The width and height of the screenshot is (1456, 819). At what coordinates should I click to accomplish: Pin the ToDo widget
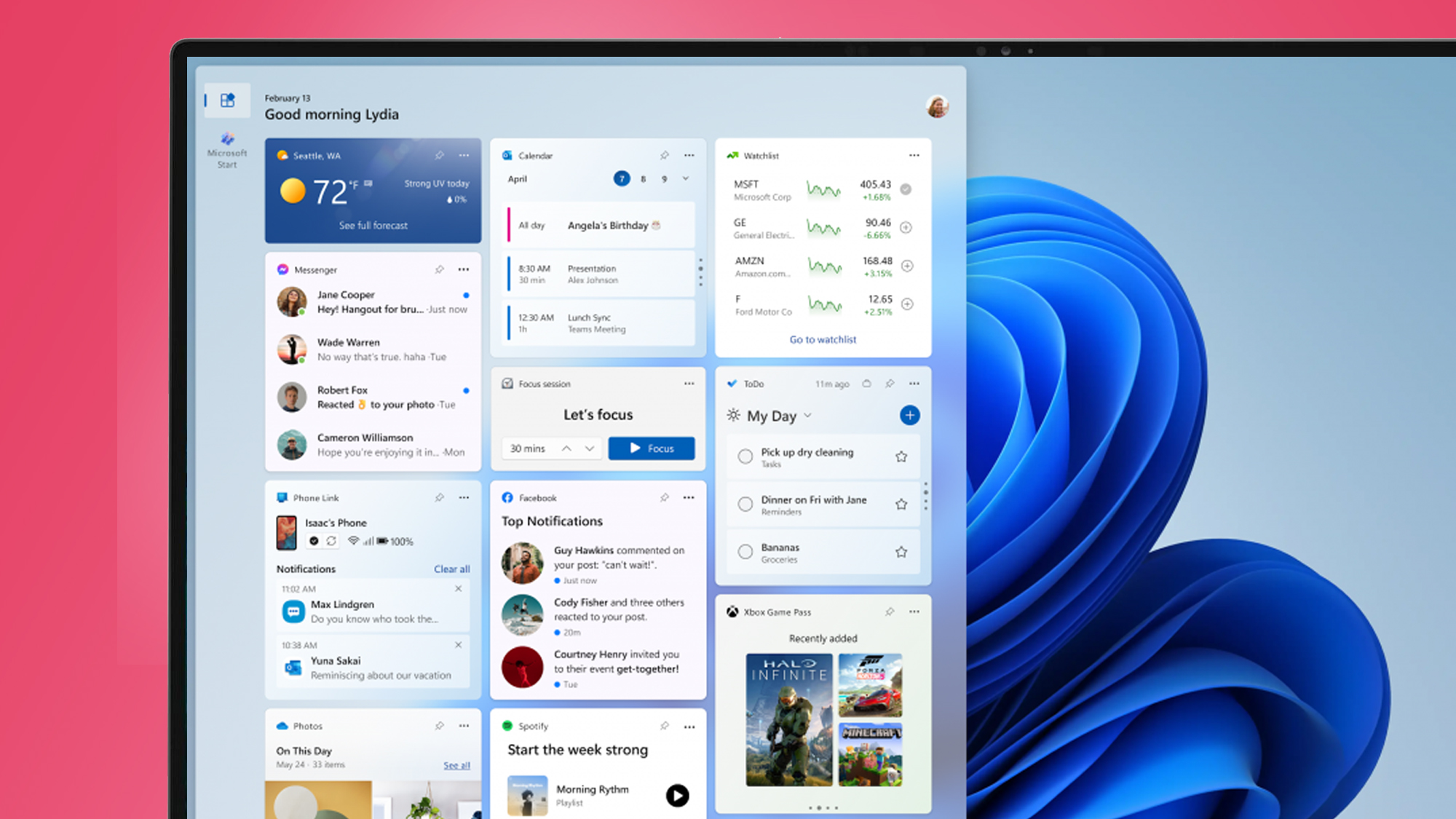(890, 384)
